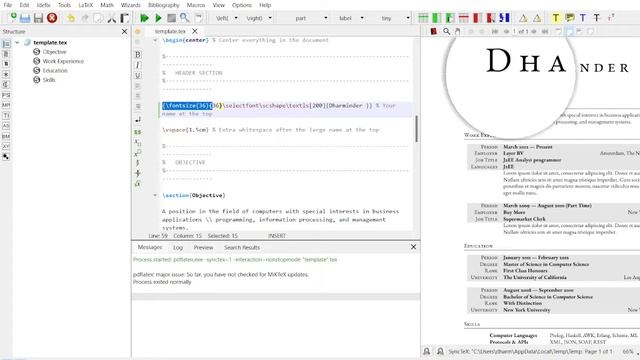The image size is (640, 360).
Task: Open a file with the blue Open icon
Action: click(25, 18)
